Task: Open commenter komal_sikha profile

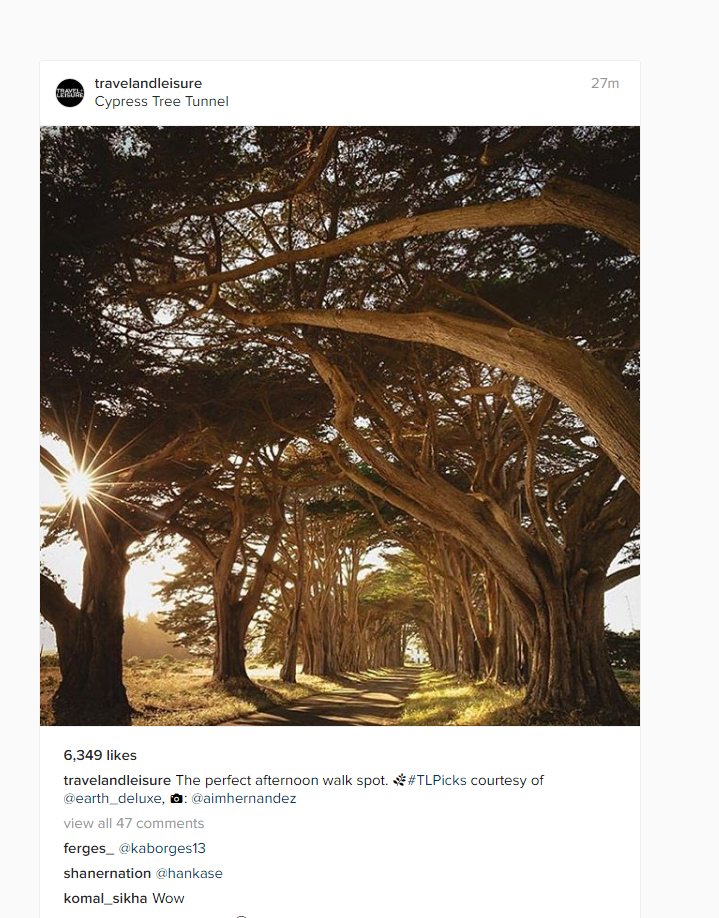Action: 105,898
